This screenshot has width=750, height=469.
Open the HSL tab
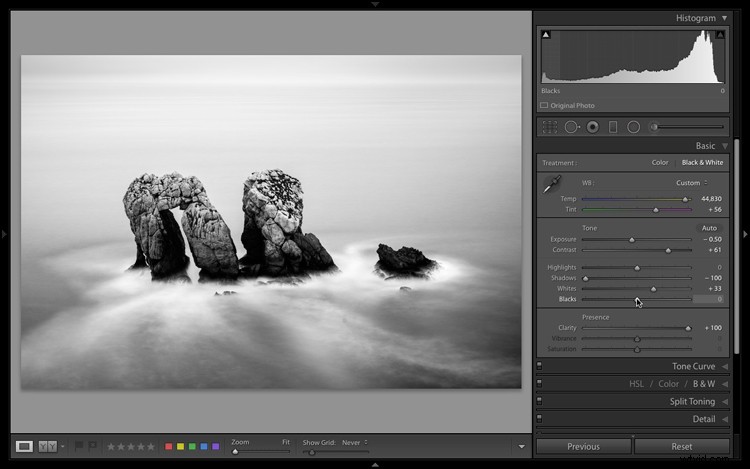coord(636,384)
